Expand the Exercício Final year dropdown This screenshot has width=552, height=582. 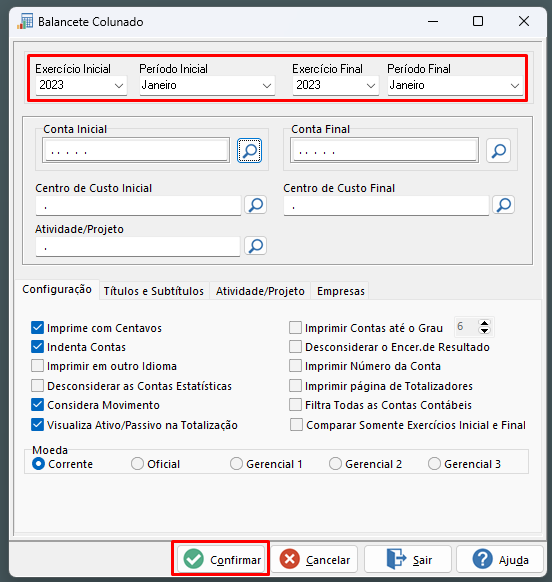pyautogui.click(x=370, y=86)
